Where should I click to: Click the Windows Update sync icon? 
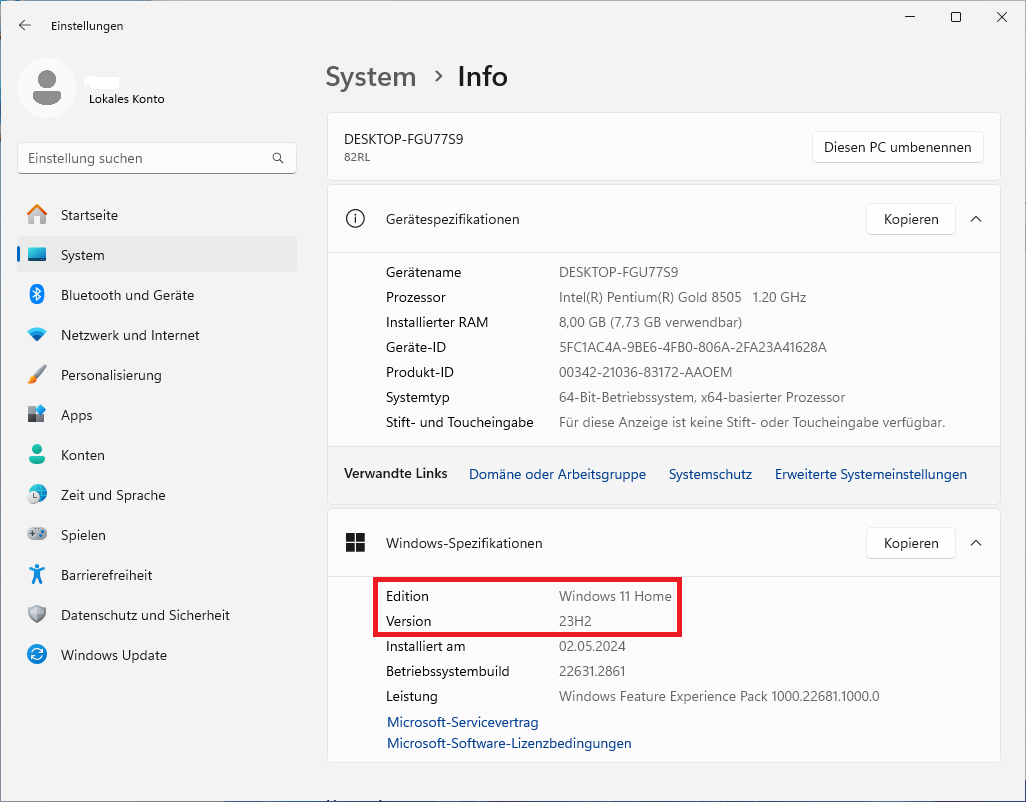pos(37,655)
